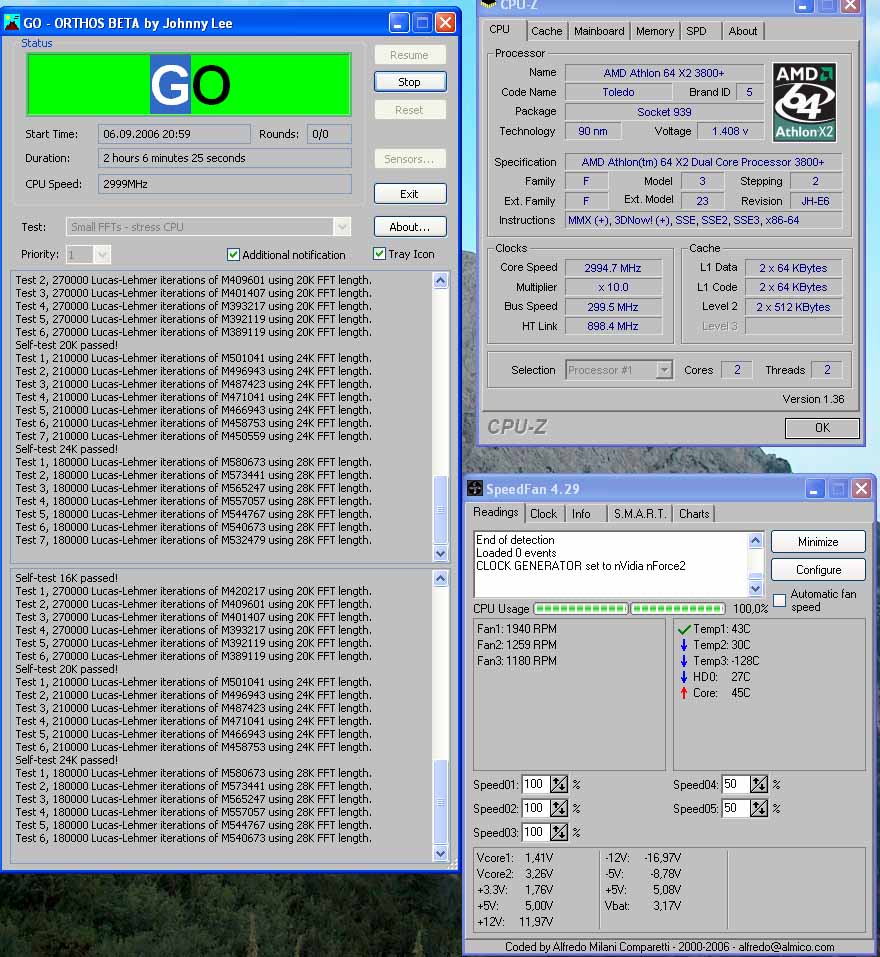Open the Priority dropdown

pyautogui.click(x=102, y=255)
